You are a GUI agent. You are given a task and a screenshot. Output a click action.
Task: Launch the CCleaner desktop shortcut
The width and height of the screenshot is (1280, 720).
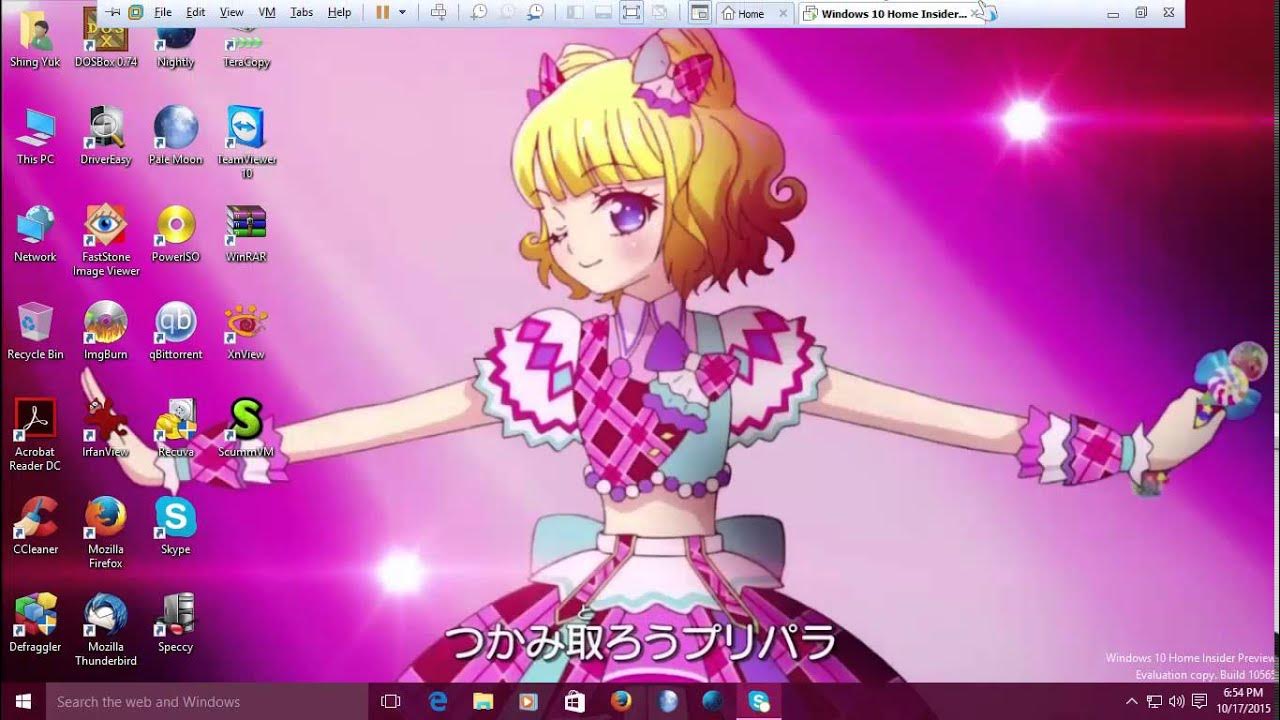[35, 526]
